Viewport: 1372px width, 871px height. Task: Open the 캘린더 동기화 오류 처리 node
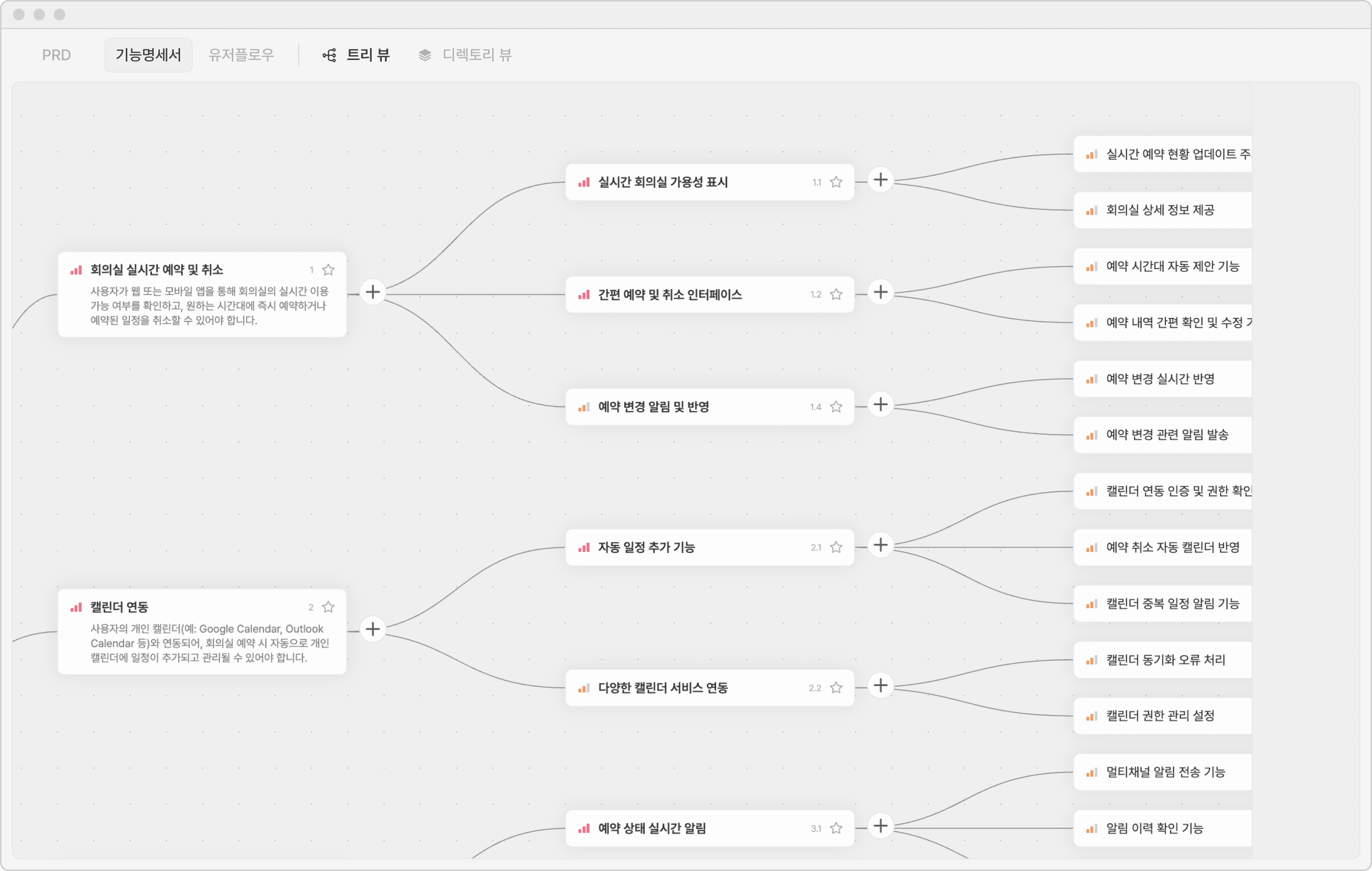pos(1165,660)
